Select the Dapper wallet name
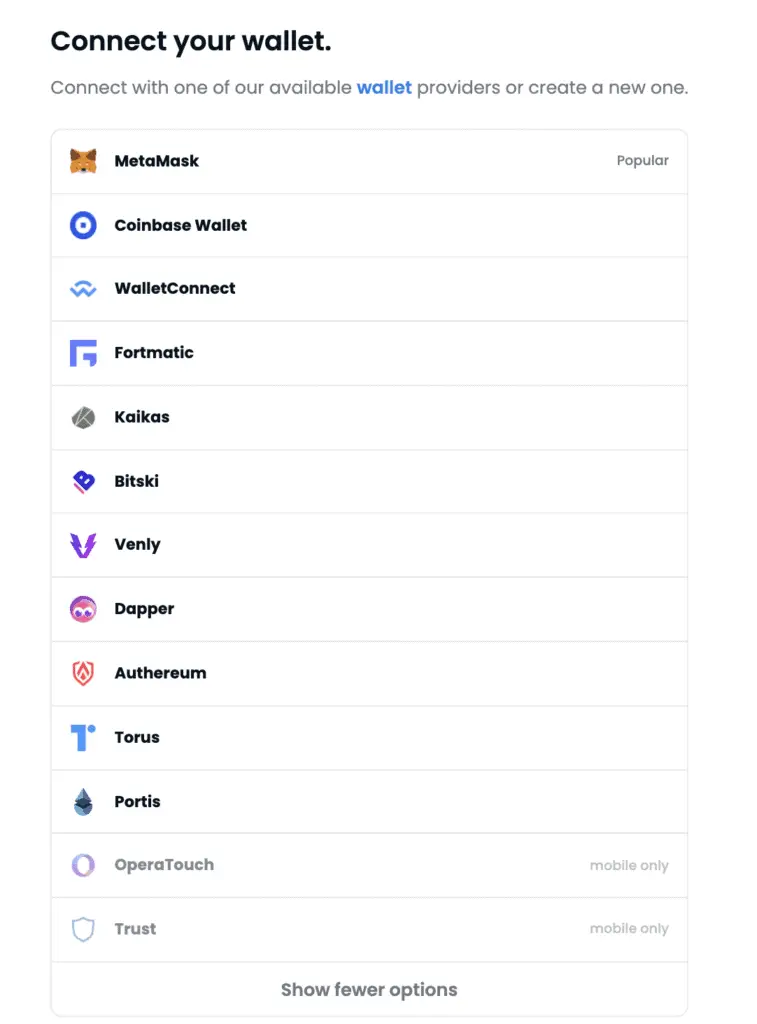757x1024 pixels. click(144, 609)
